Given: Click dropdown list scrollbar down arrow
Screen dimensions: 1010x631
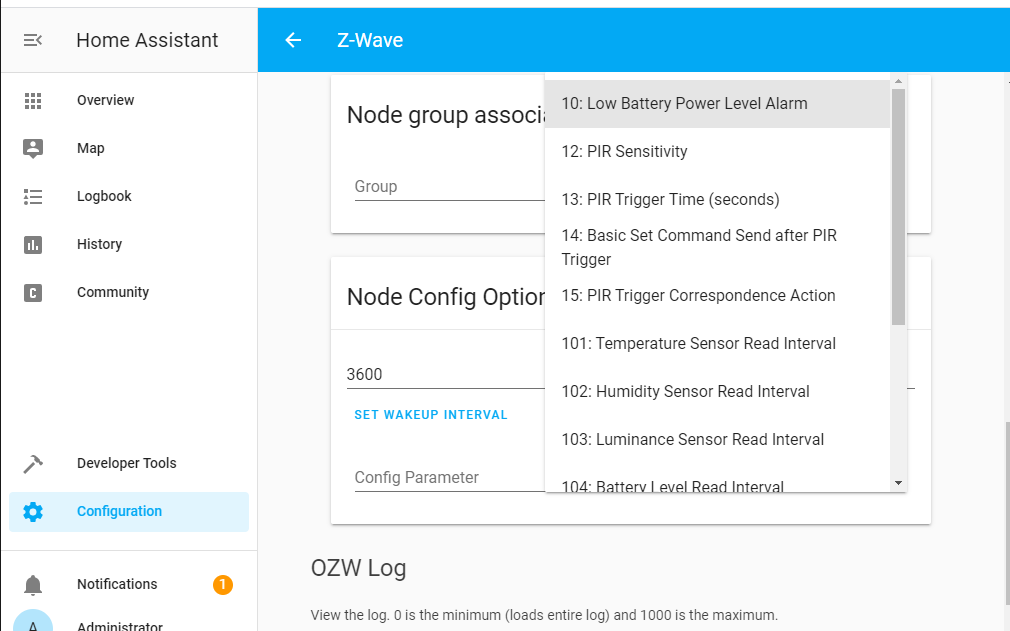Looking at the screenshot, I should [898, 483].
